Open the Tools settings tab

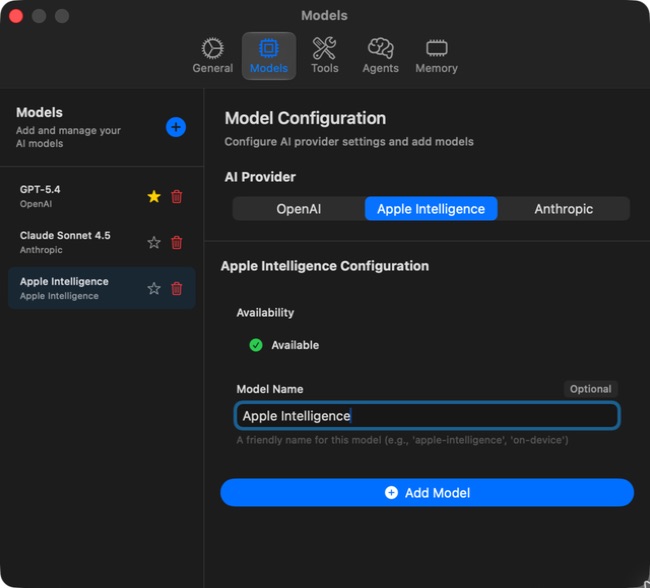click(x=325, y=56)
